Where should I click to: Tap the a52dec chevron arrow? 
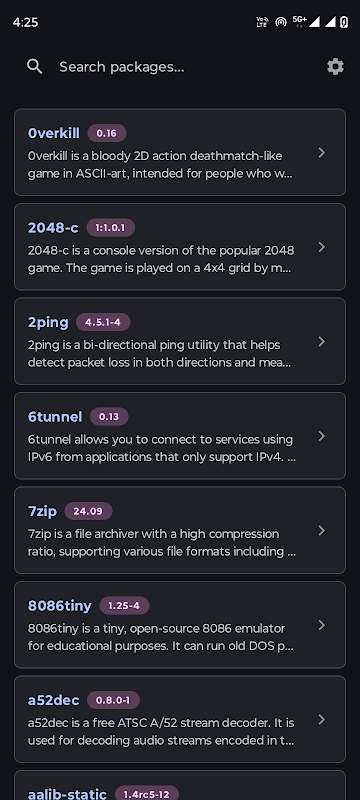(x=321, y=719)
